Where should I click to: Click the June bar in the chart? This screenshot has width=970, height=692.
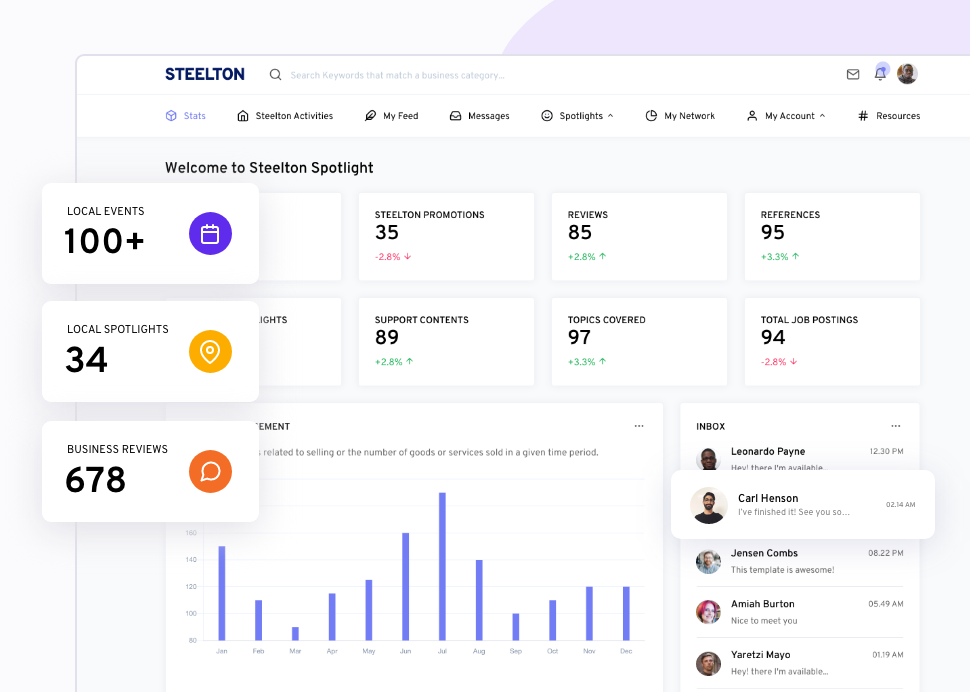click(x=406, y=586)
